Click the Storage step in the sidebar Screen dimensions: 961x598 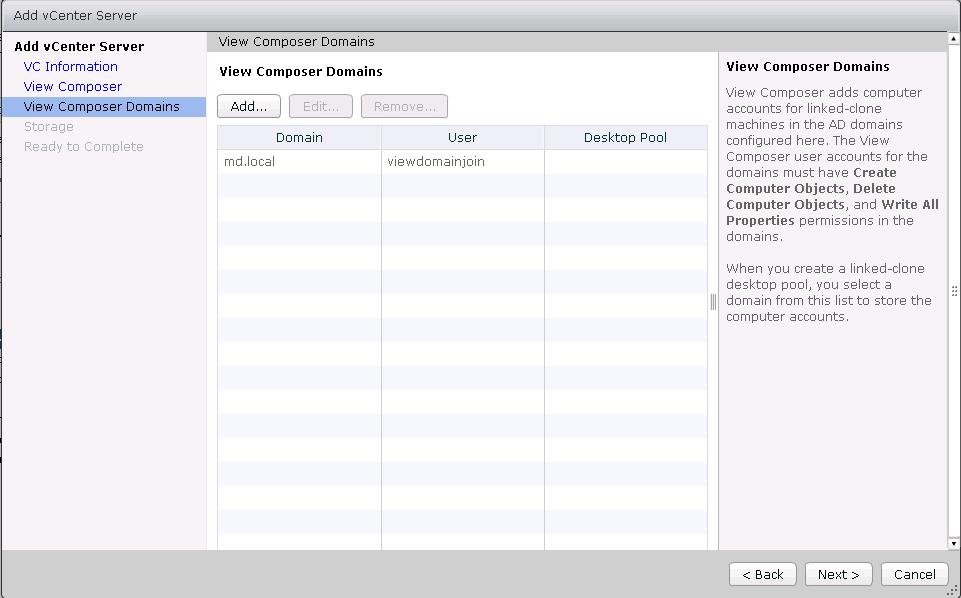pos(48,127)
